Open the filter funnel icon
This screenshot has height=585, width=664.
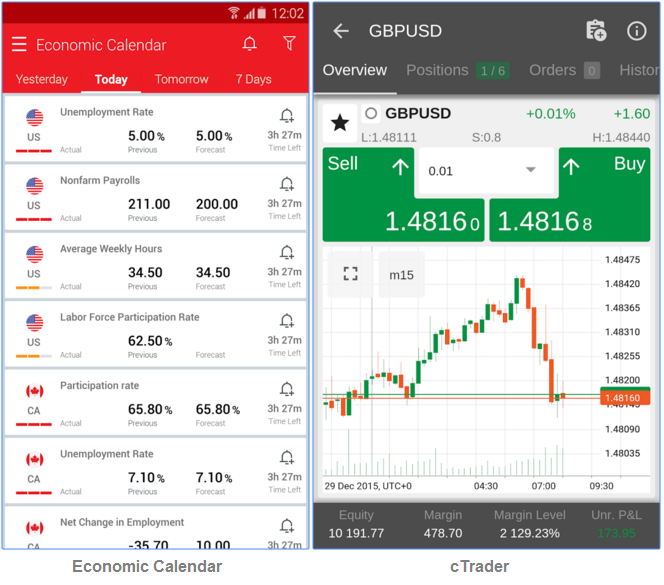pyautogui.click(x=289, y=43)
